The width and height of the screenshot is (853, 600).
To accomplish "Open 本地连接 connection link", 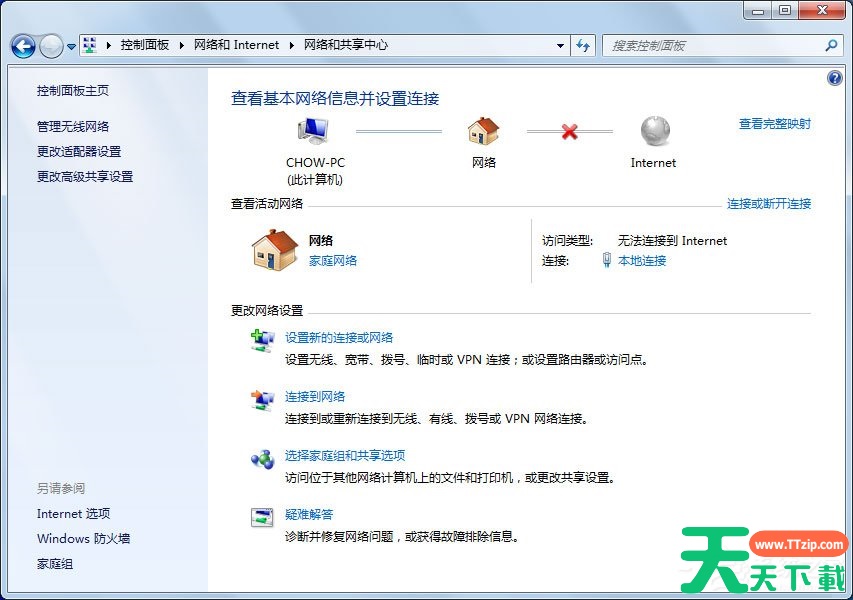I will (642, 261).
